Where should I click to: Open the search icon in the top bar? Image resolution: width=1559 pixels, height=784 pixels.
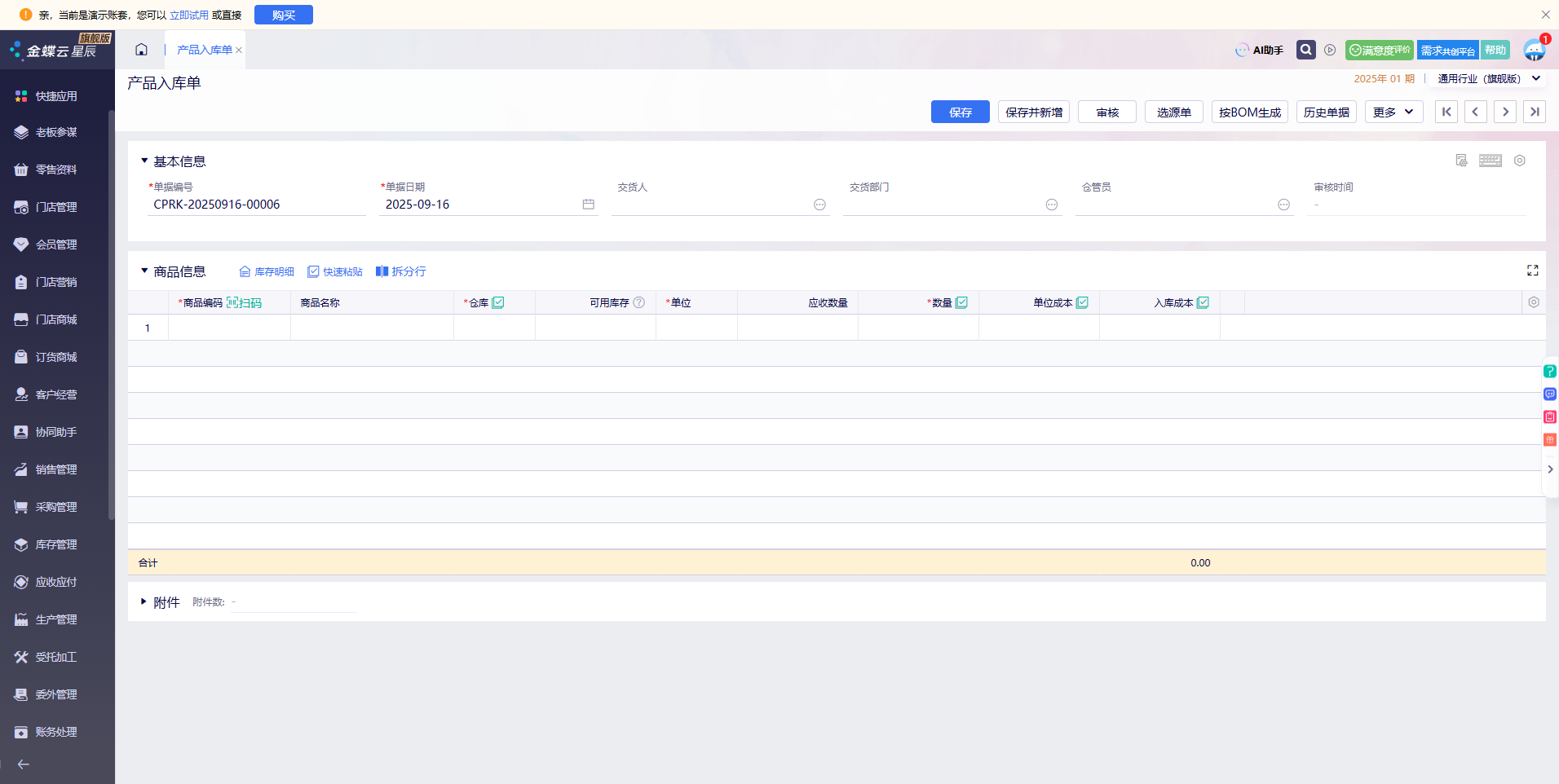(1305, 50)
